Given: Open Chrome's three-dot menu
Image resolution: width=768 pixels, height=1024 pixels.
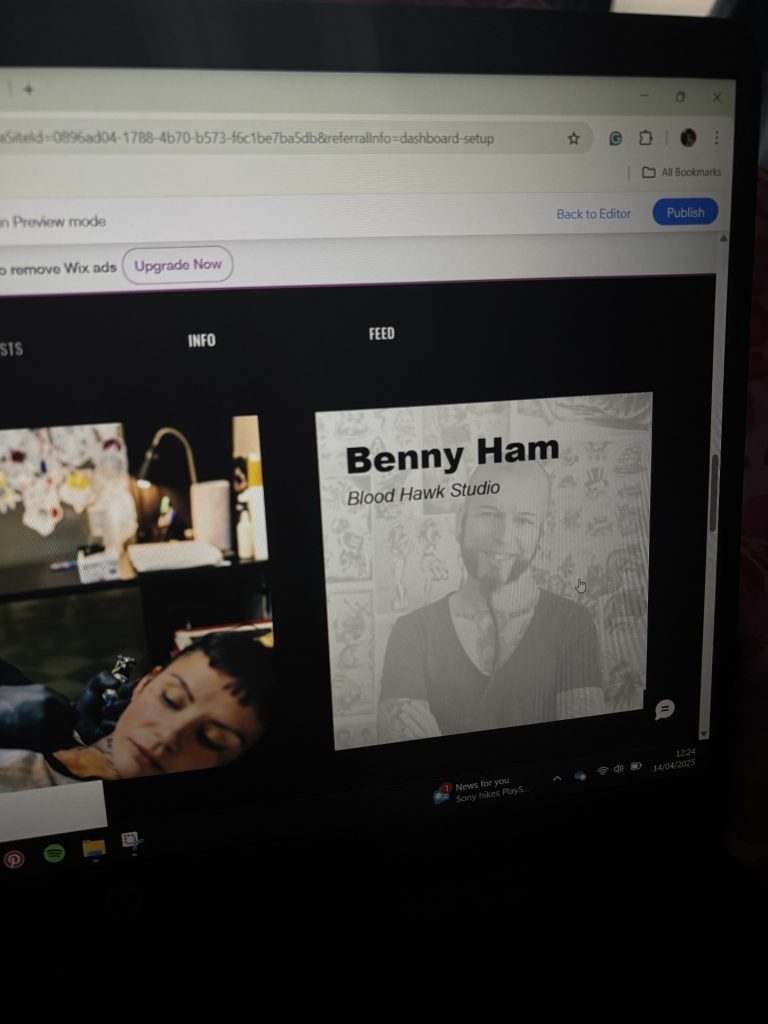Looking at the screenshot, I should coord(717,138).
